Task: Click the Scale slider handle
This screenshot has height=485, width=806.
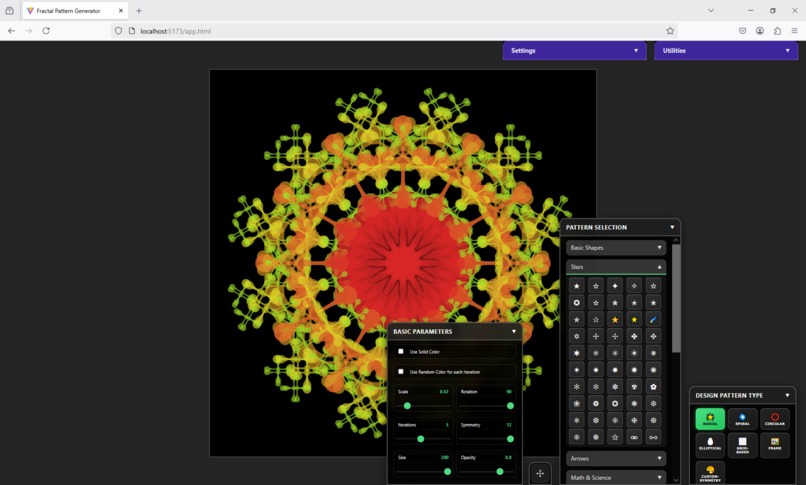Action: point(407,406)
